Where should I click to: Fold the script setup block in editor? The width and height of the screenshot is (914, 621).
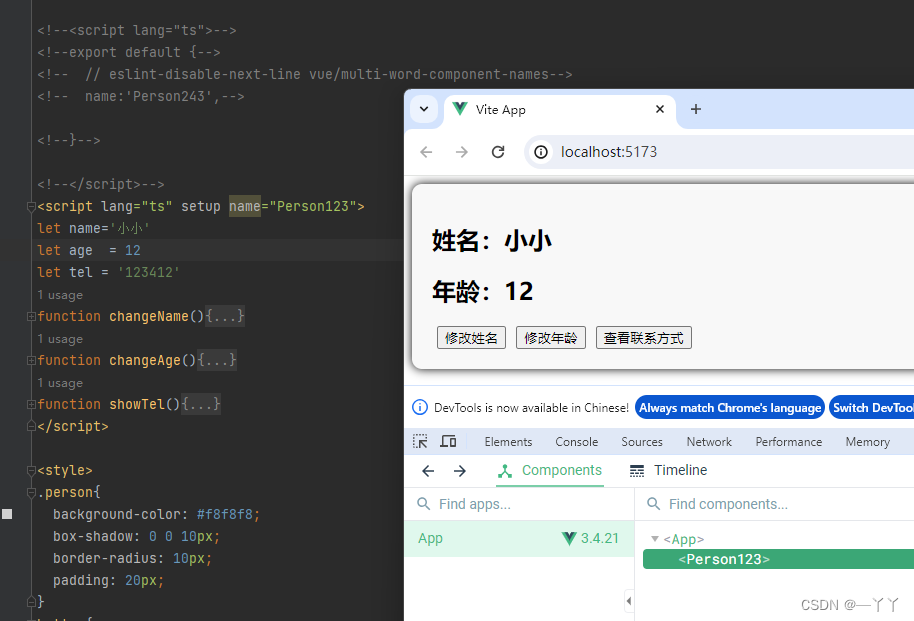pyautogui.click(x=30, y=206)
